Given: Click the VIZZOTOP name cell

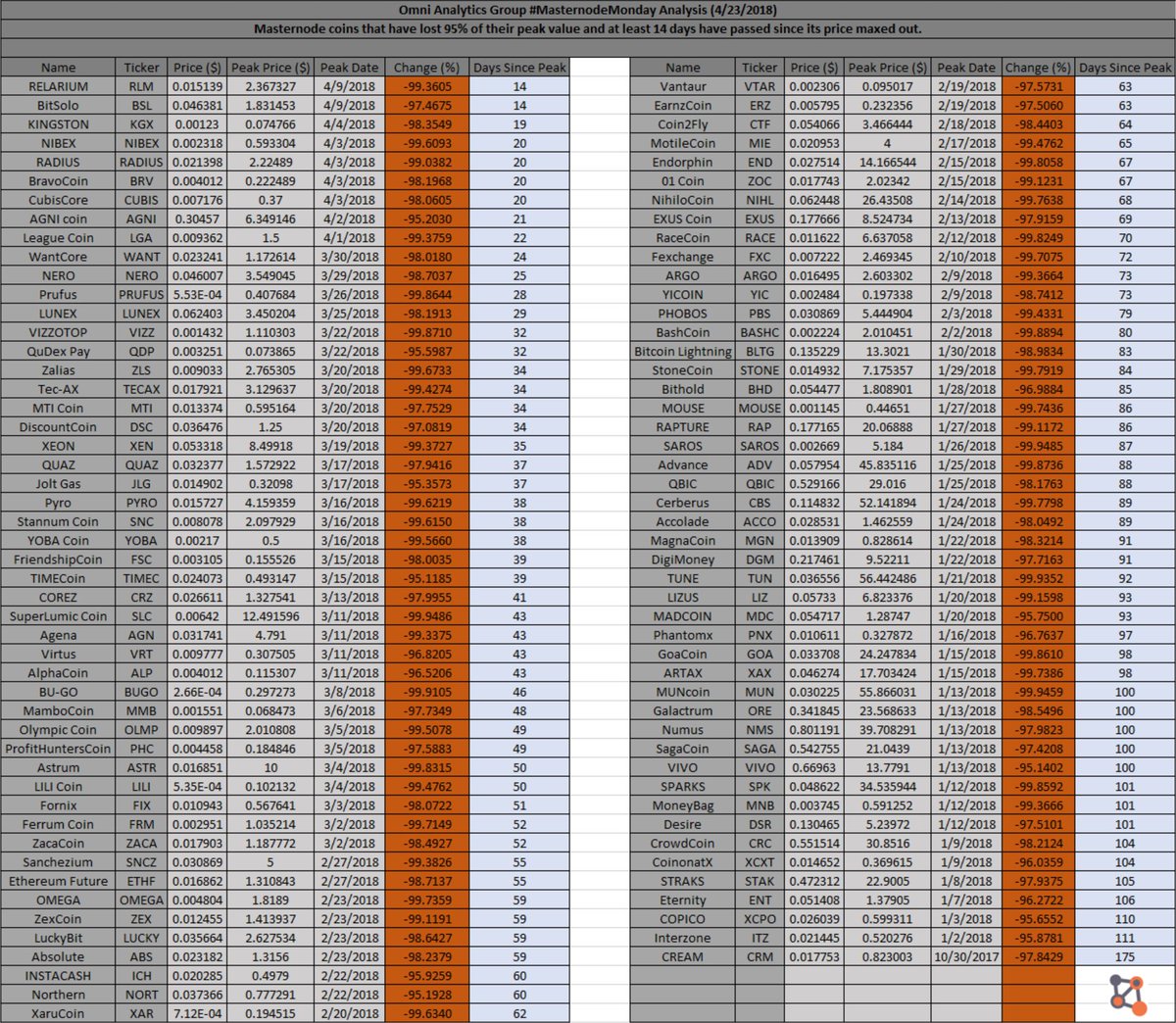Looking at the screenshot, I should click(58, 332).
